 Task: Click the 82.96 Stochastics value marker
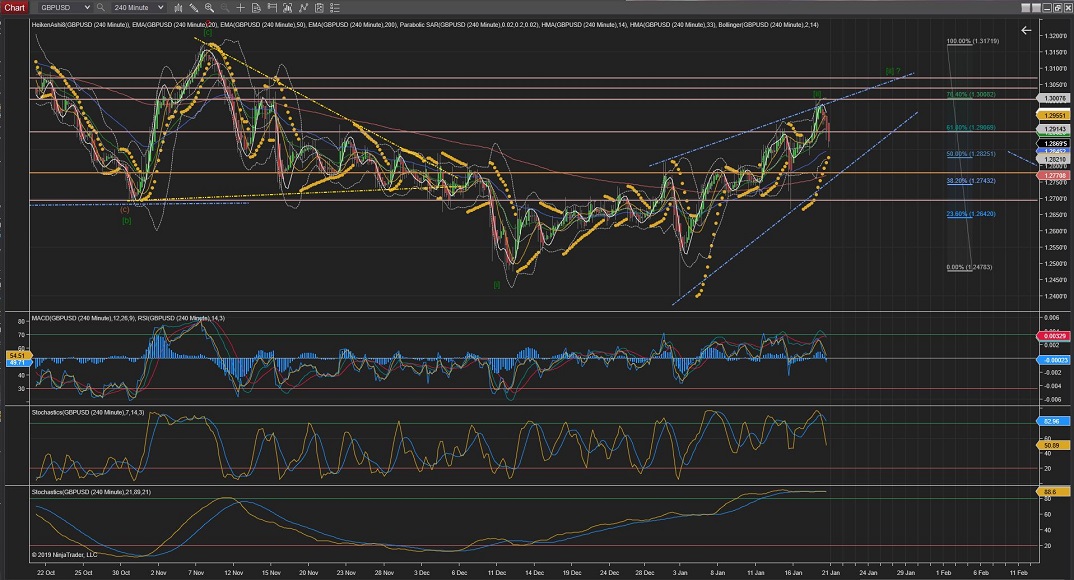(x=1054, y=422)
